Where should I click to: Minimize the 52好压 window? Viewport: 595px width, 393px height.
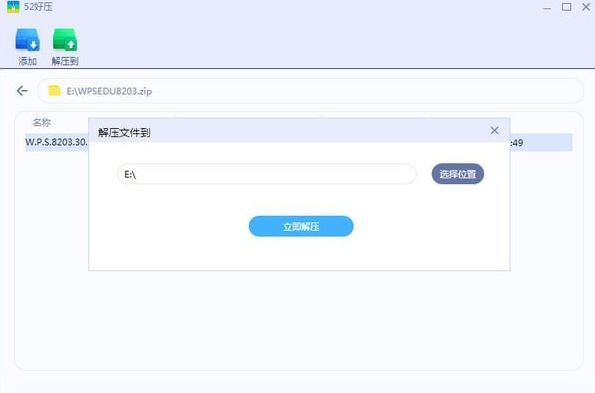(547, 7)
